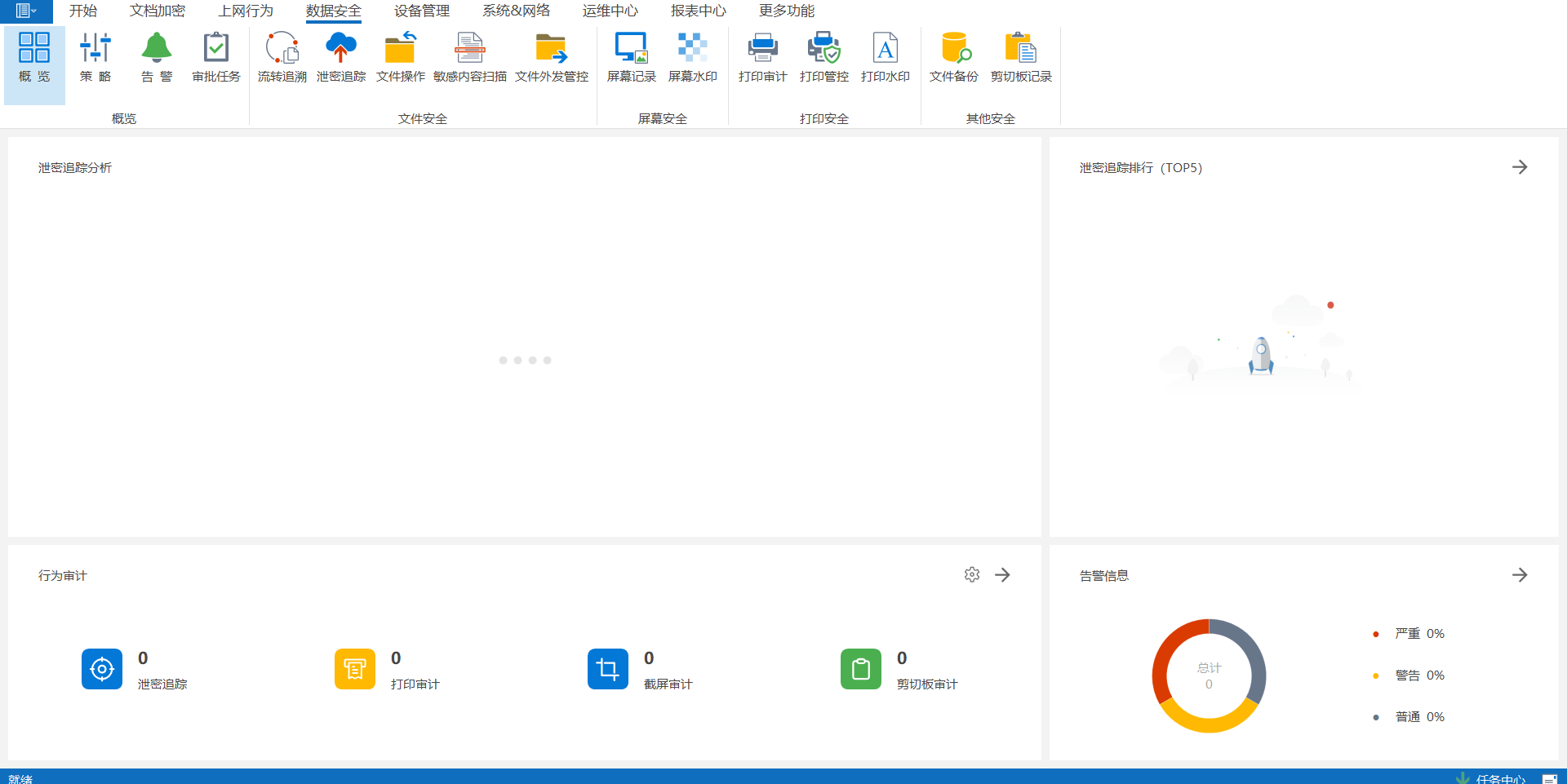
Task: Open 行为审计 settings gear
Action: (x=972, y=575)
